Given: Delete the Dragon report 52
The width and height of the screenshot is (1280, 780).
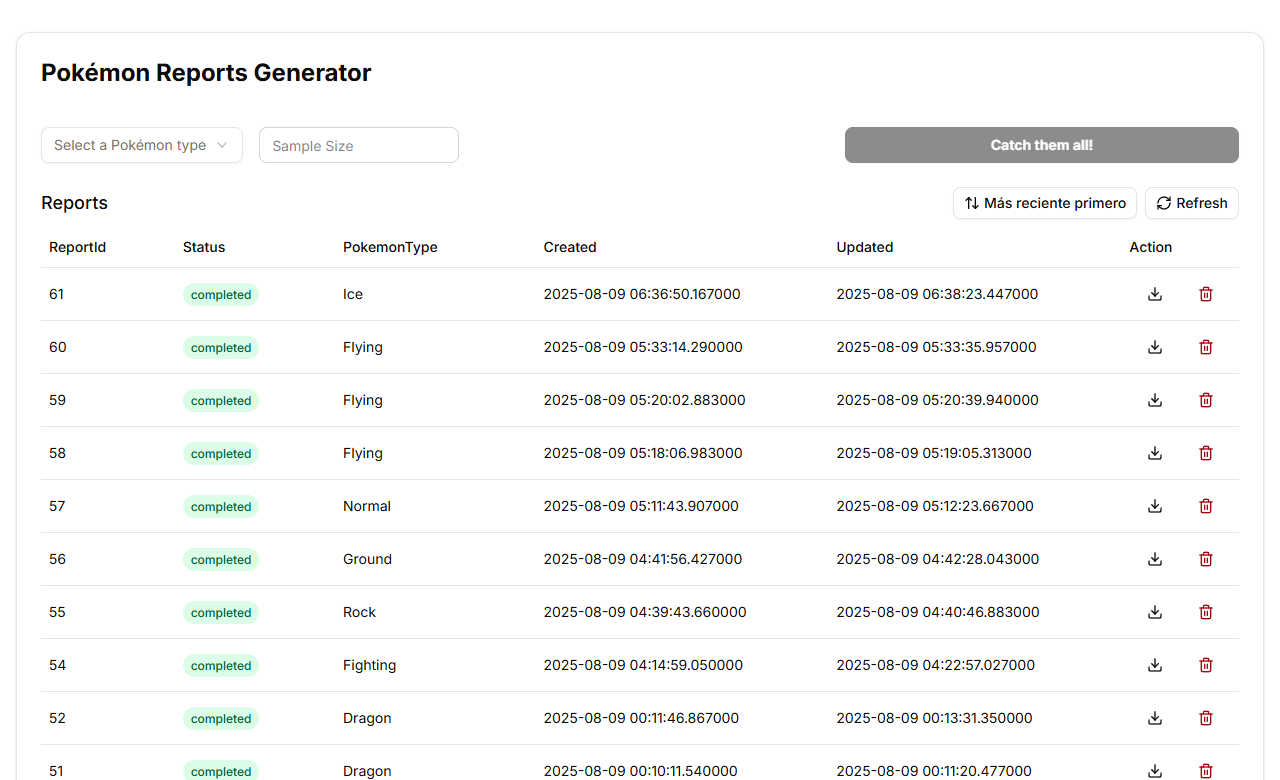Looking at the screenshot, I should (1206, 718).
